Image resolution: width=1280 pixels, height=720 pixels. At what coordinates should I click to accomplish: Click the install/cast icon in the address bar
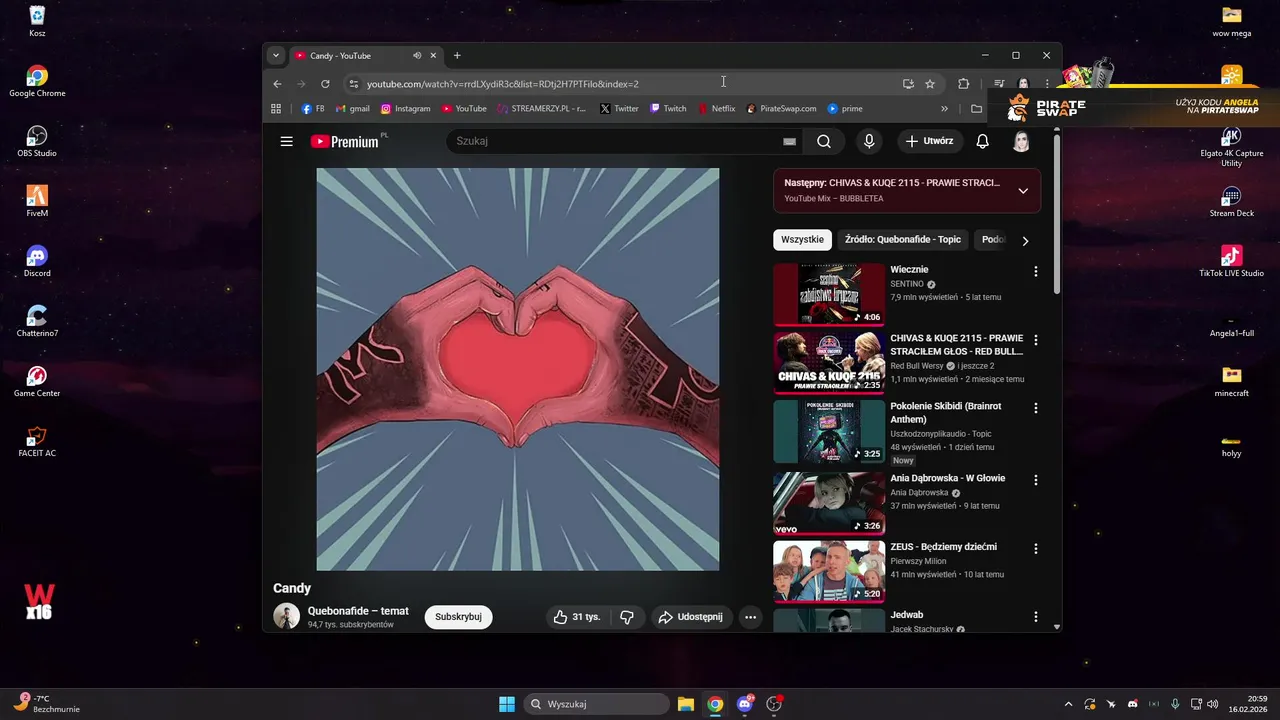coord(908,84)
